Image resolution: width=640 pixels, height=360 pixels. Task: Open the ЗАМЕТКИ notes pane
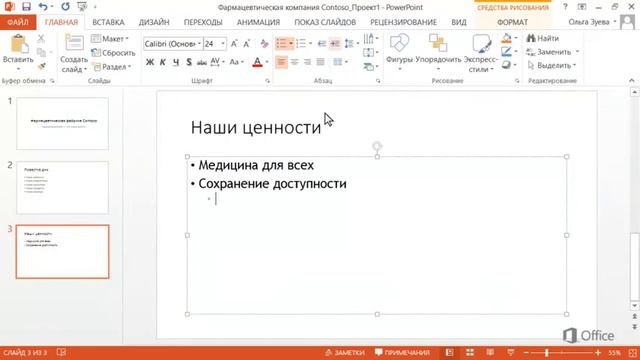[x=344, y=353]
